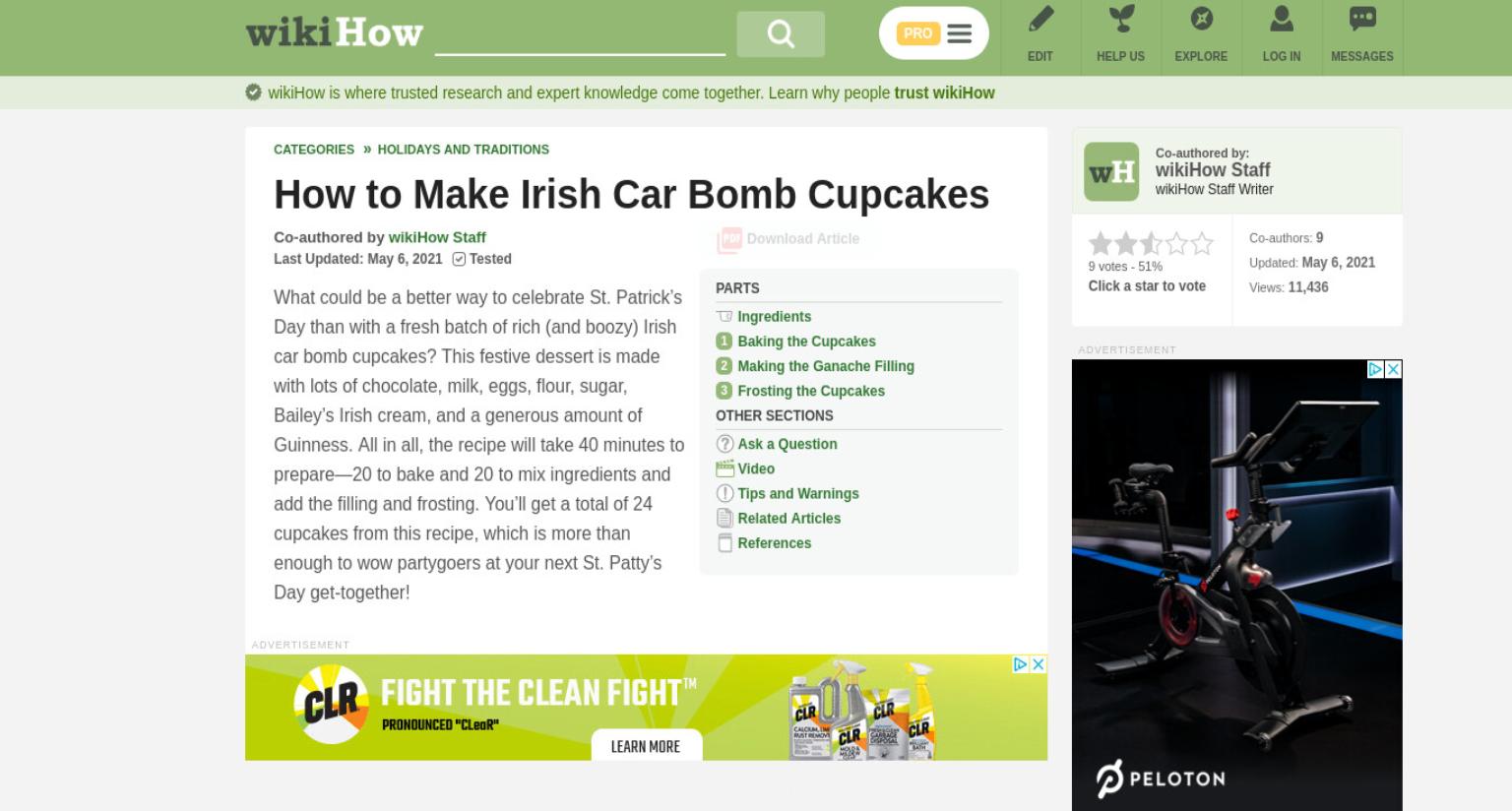Click Learn More on CLR ad

point(646,746)
